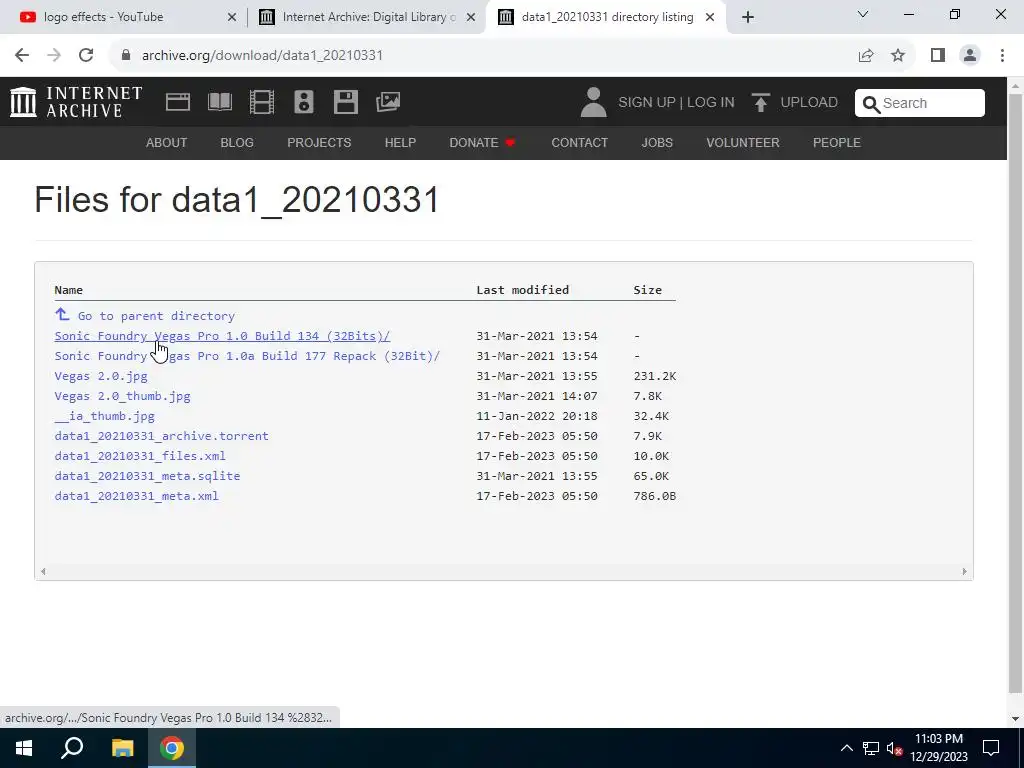Image resolution: width=1024 pixels, height=768 pixels.
Task: Open the CONTACT menu item
Action: 580,142
